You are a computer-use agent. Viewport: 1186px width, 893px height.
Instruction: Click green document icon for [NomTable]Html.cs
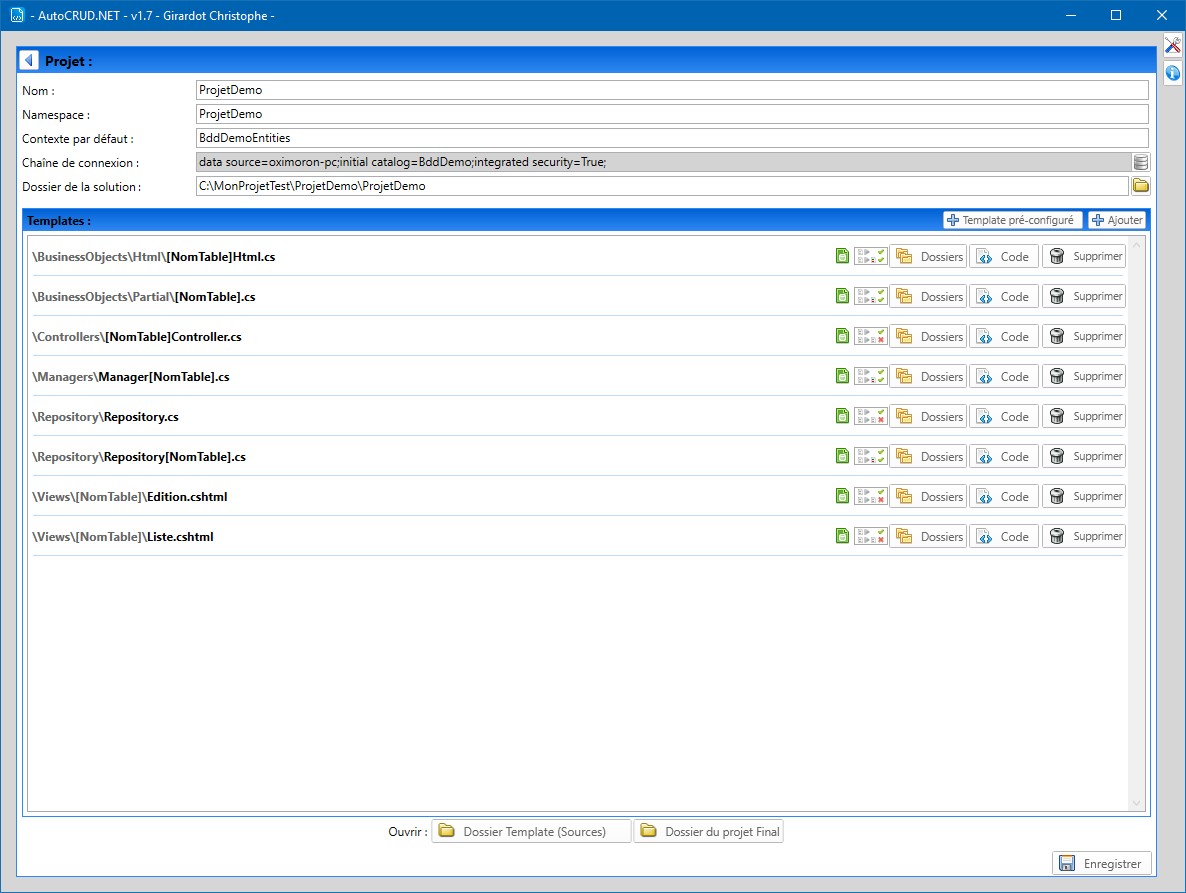click(x=842, y=256)
